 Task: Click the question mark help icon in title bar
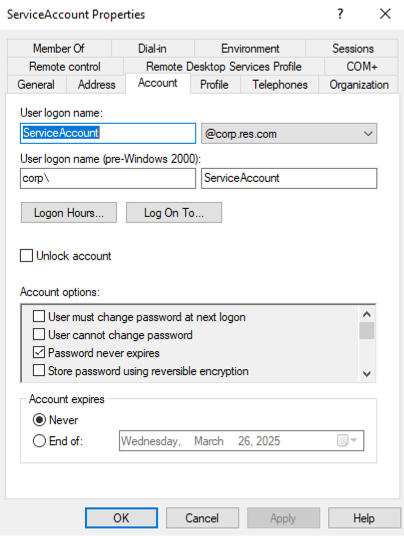(340, 14)
